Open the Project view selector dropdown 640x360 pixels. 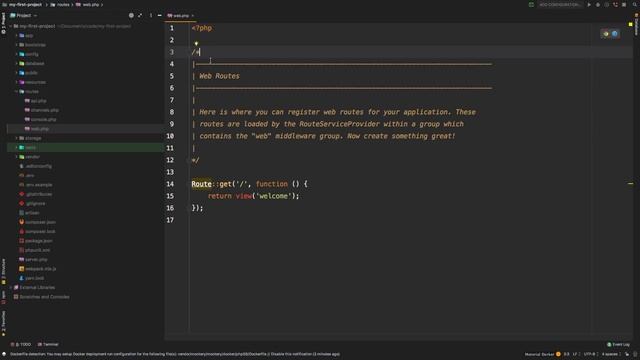point(24,16)
